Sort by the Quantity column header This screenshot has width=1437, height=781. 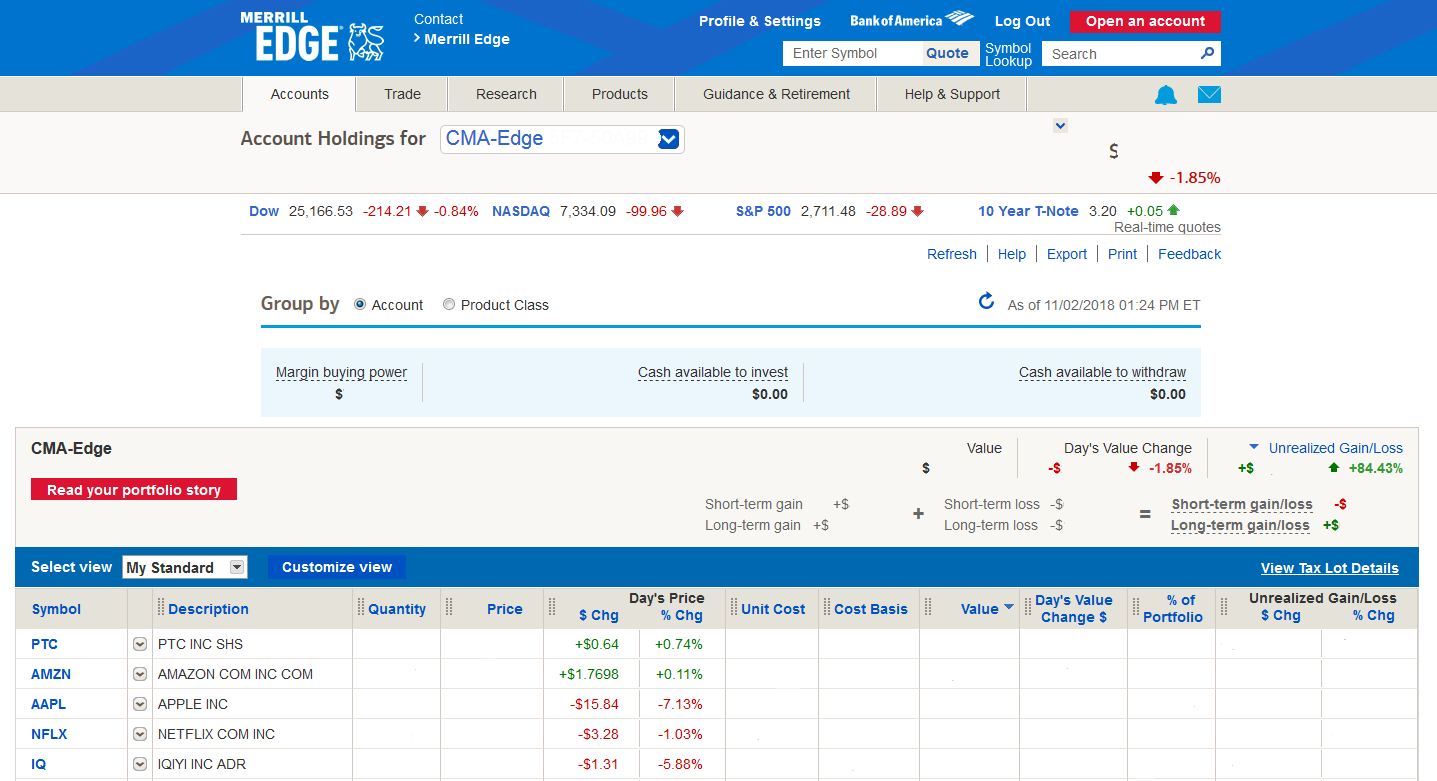coord(397,609)
